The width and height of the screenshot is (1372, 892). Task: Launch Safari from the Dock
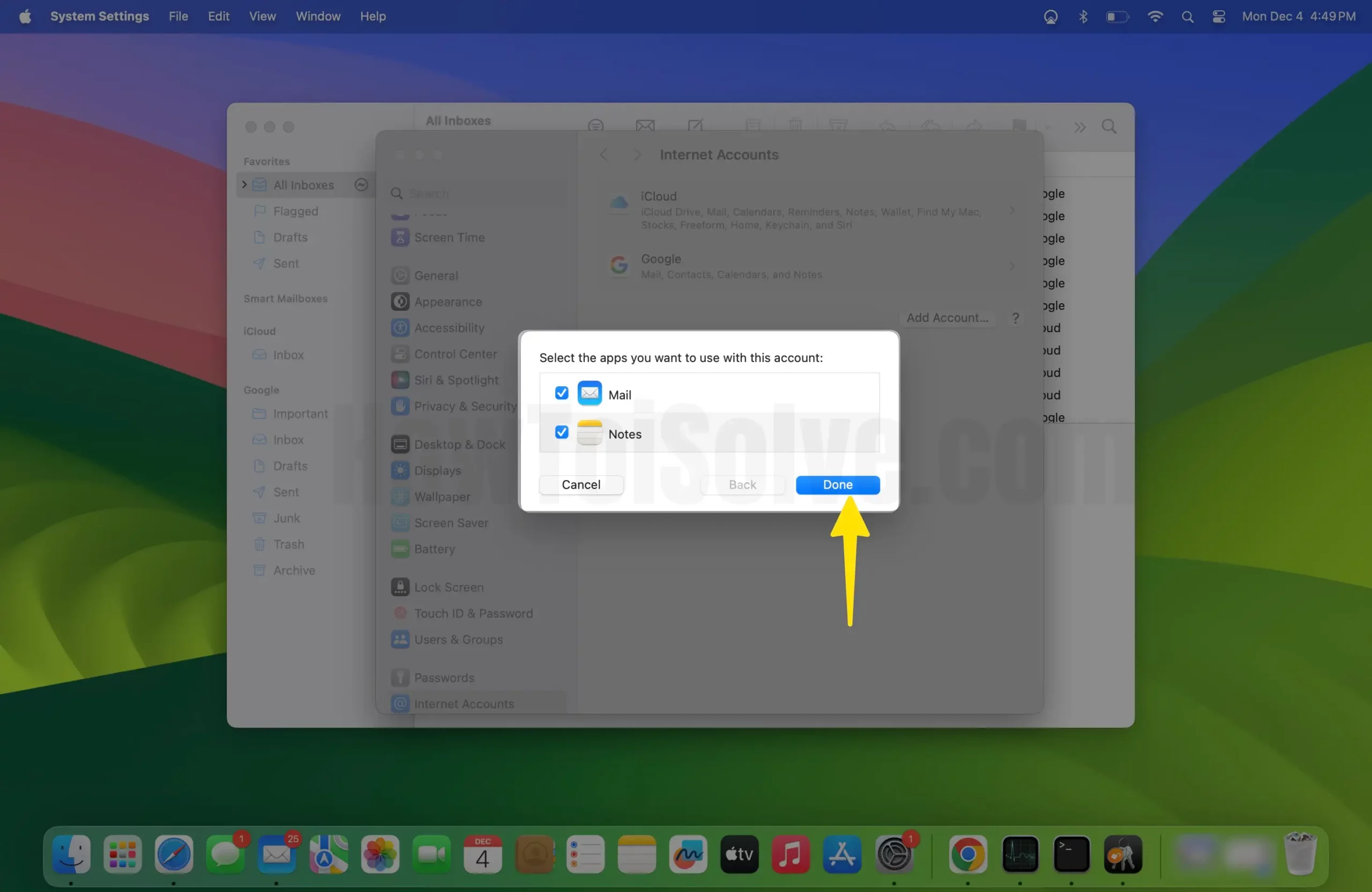(x=174, y=853)
